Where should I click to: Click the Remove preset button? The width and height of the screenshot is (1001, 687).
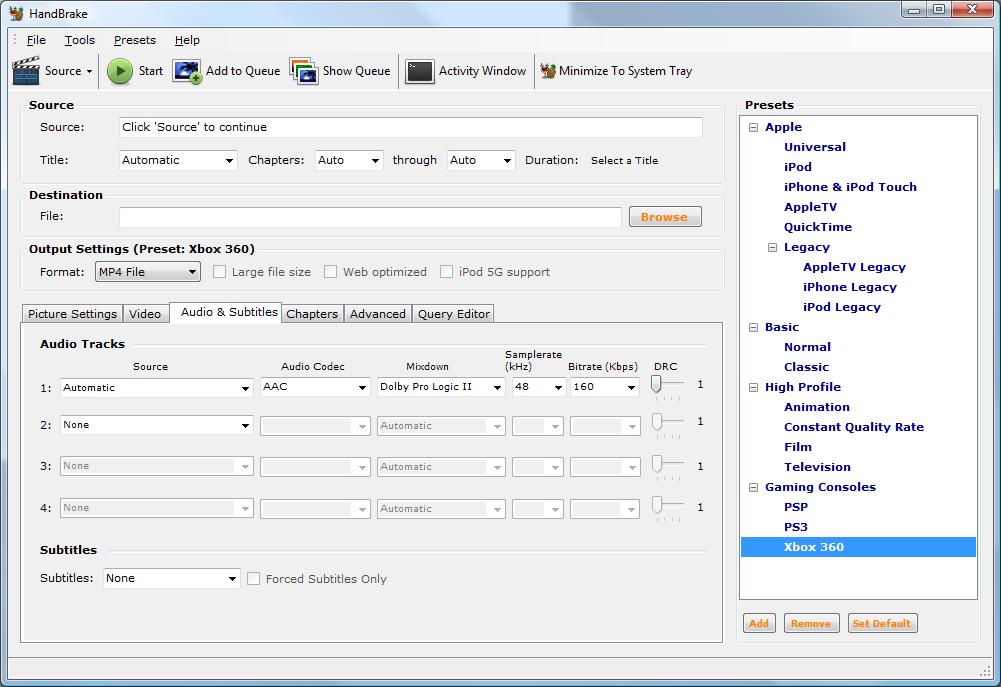pos(811,623)
